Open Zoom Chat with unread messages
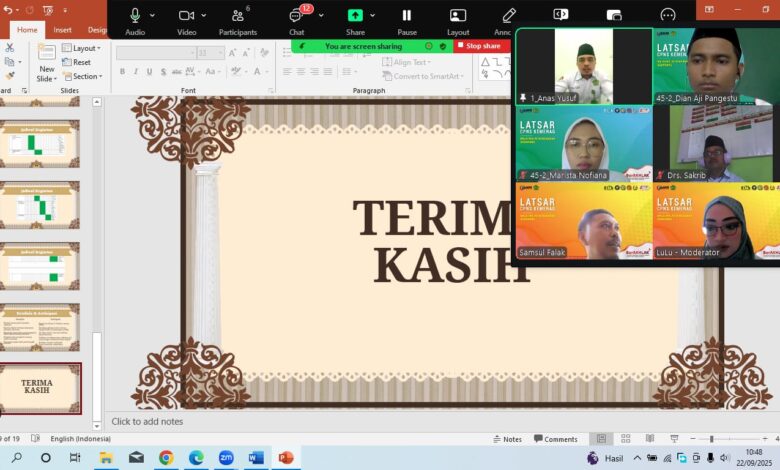Viewport: 780px width, 470px height. [297, 16]
